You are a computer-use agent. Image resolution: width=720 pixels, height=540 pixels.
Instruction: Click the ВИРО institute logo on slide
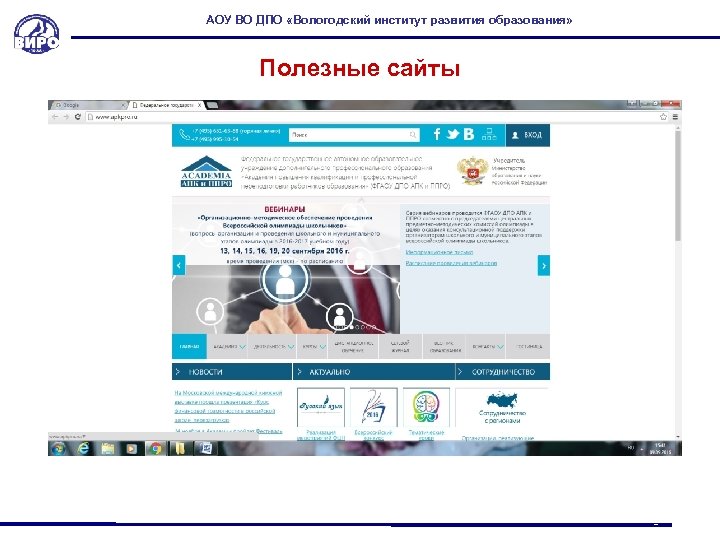click(36, 34)
